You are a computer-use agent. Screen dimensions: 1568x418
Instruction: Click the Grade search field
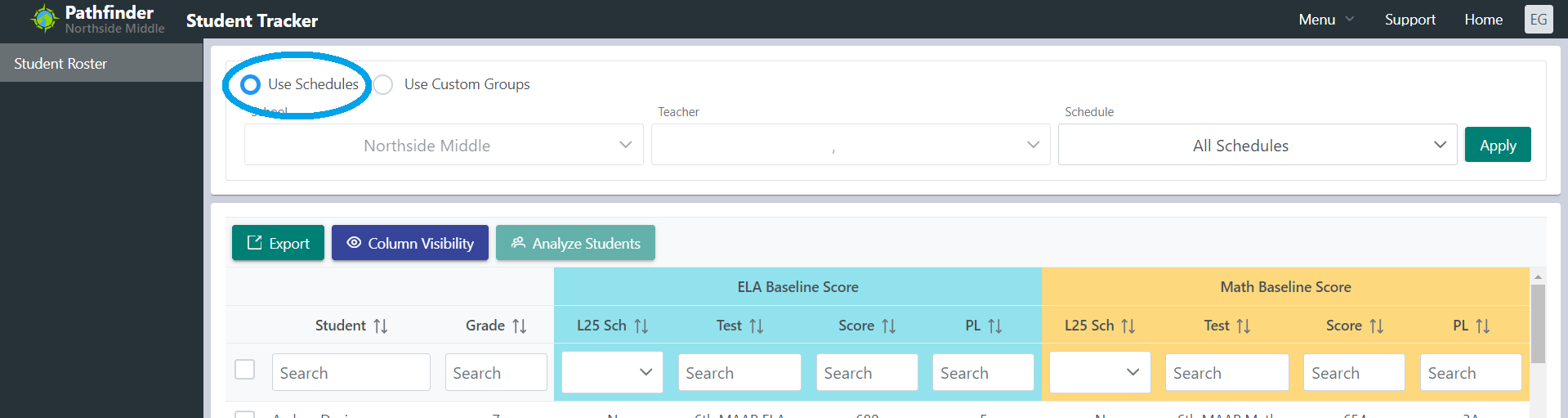point(496,372)
